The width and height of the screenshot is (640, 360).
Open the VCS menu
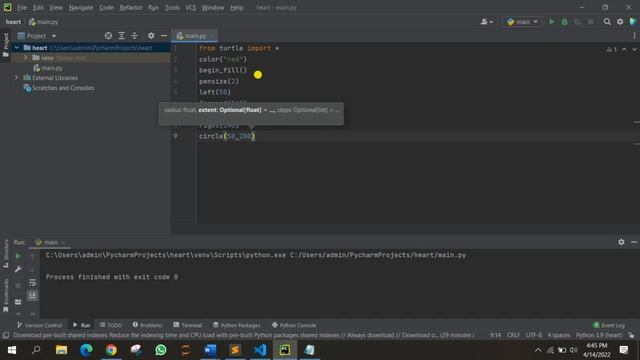coord(191,7)
